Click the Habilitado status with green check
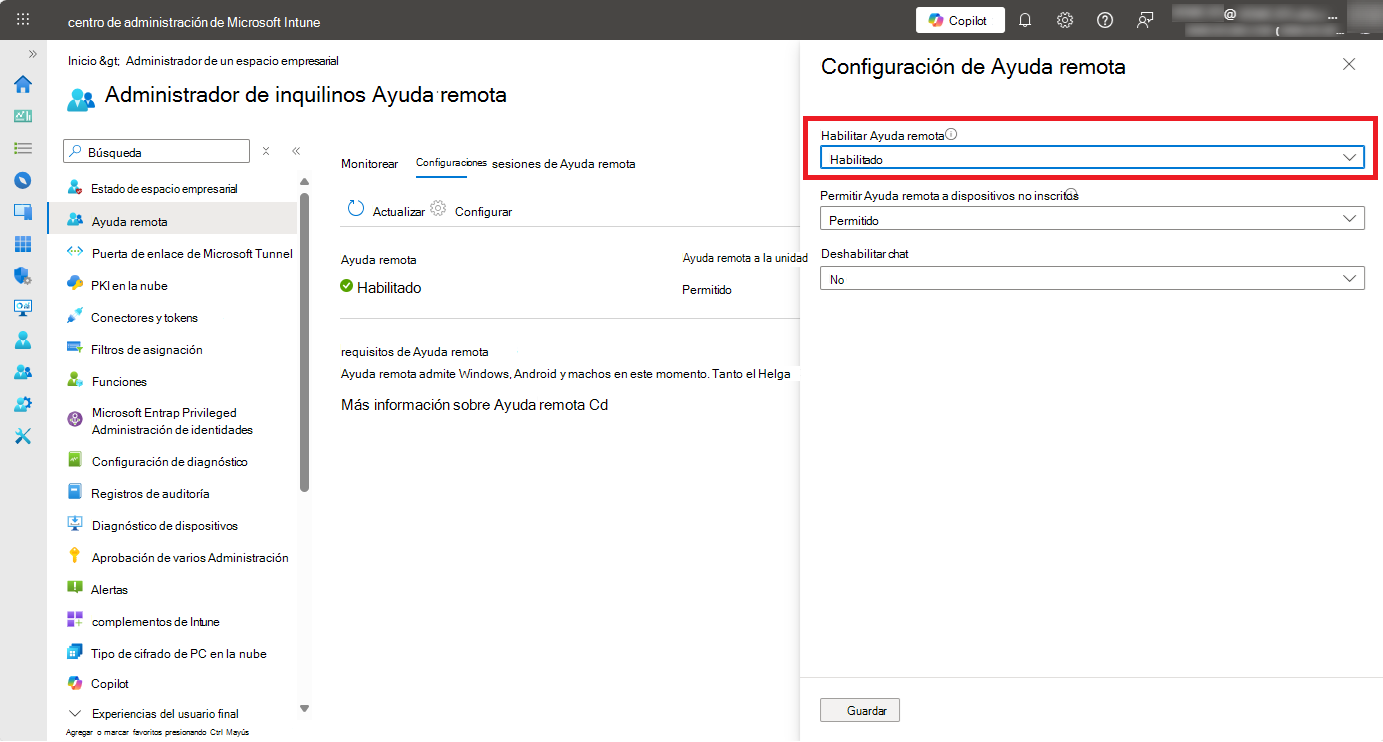Image resolution: width=1383 pixels, height=742 pixels. (x=381, y=287)
